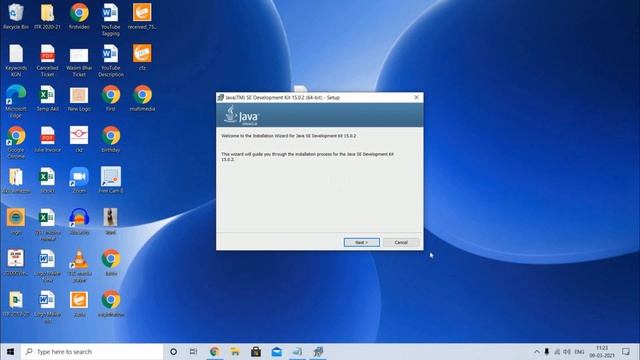Select the Keywords KGN text file icon

coord(16,60)
